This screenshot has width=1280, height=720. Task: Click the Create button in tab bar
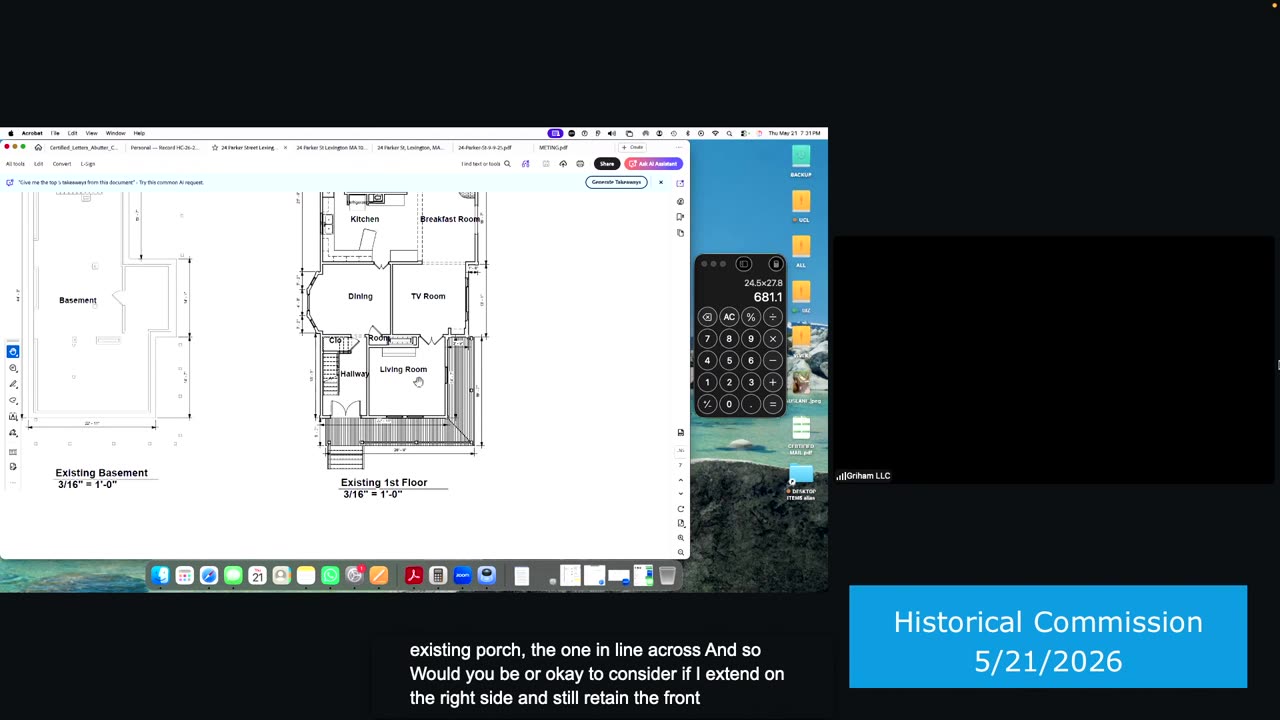tap(633, 147)
